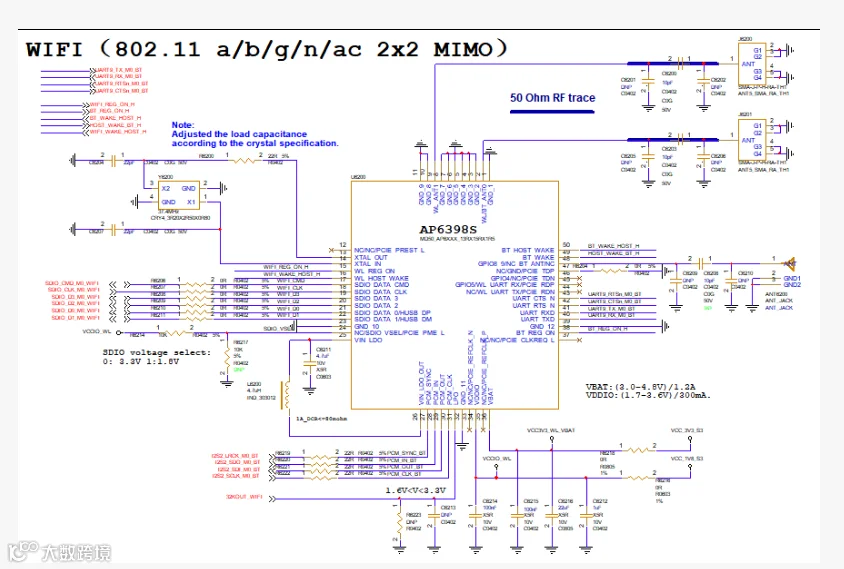
Task: Click the "VBAT:(3.0-4.8V)/1.2A" spec line
Action: coord(640,387)
